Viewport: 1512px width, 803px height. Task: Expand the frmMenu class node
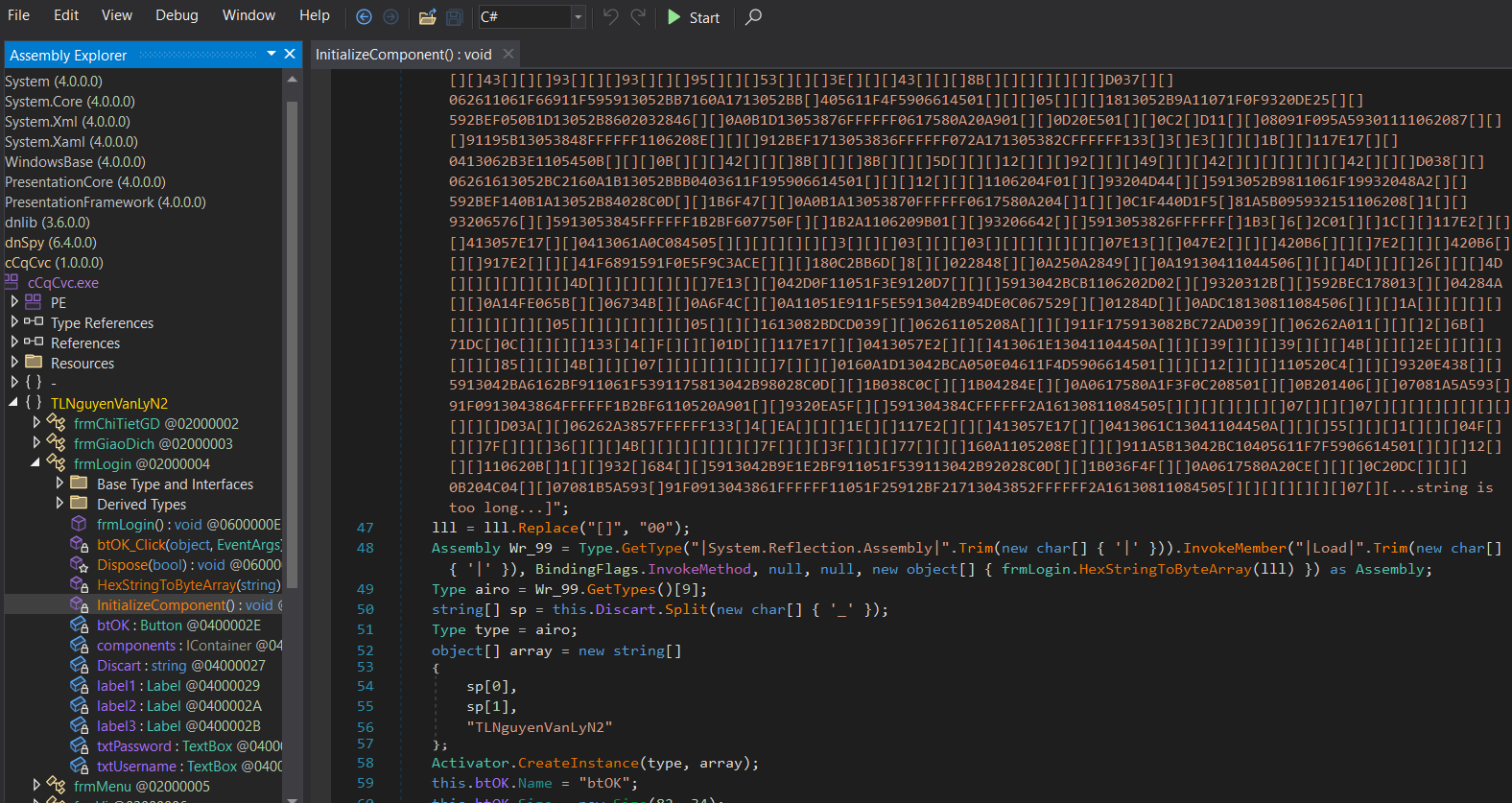point(37,785)
